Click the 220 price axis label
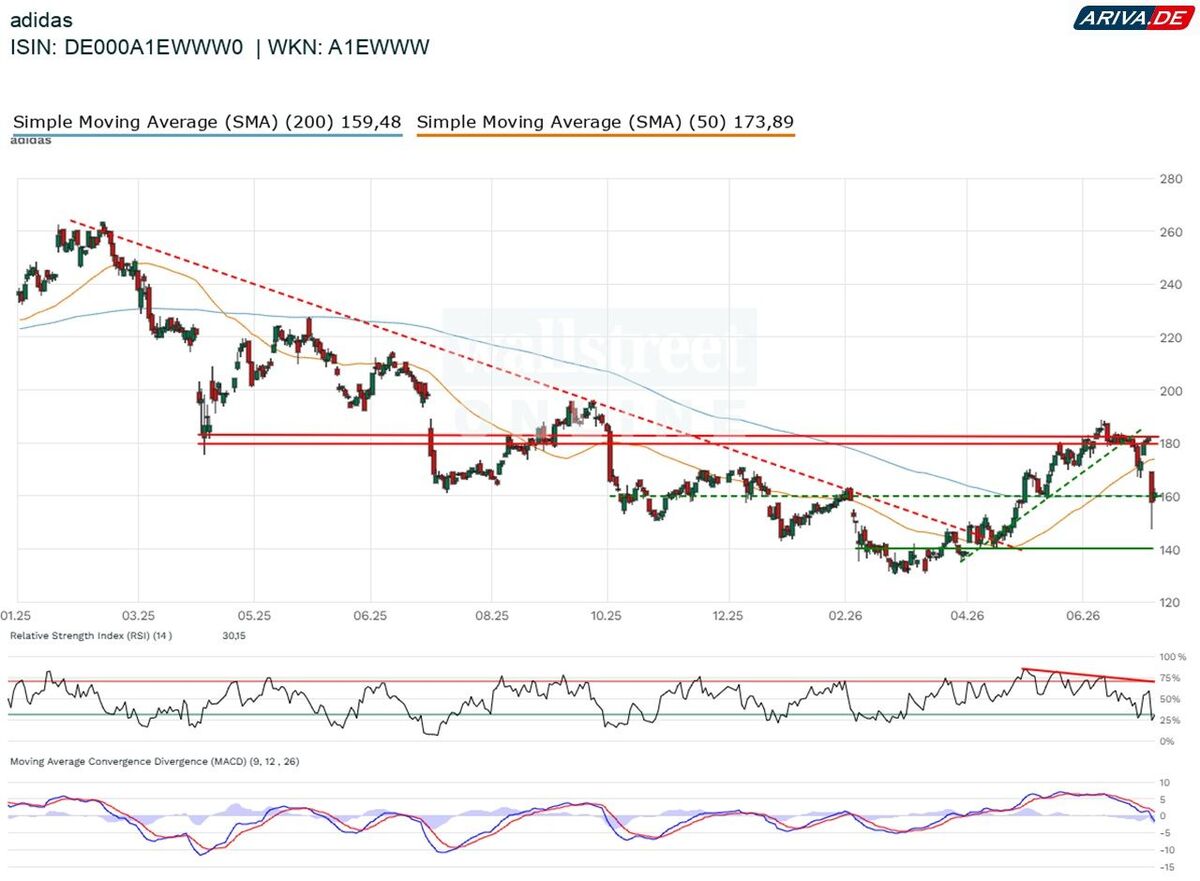Screen dimensions: 1200x881 tap(1170, 338)
